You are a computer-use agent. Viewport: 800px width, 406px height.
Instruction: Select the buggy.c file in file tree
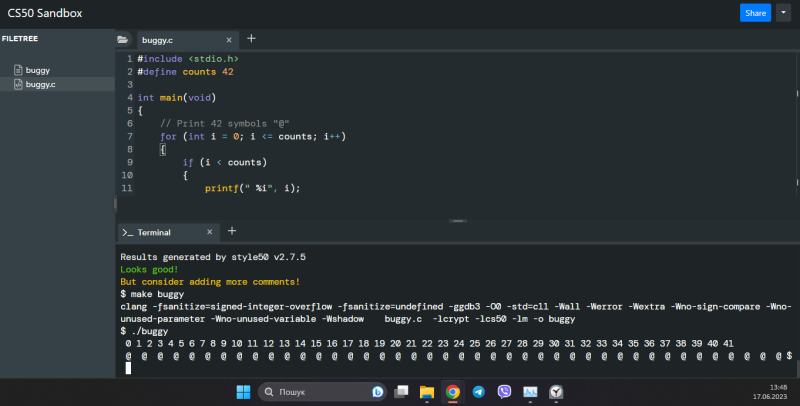tap(40, 85)
